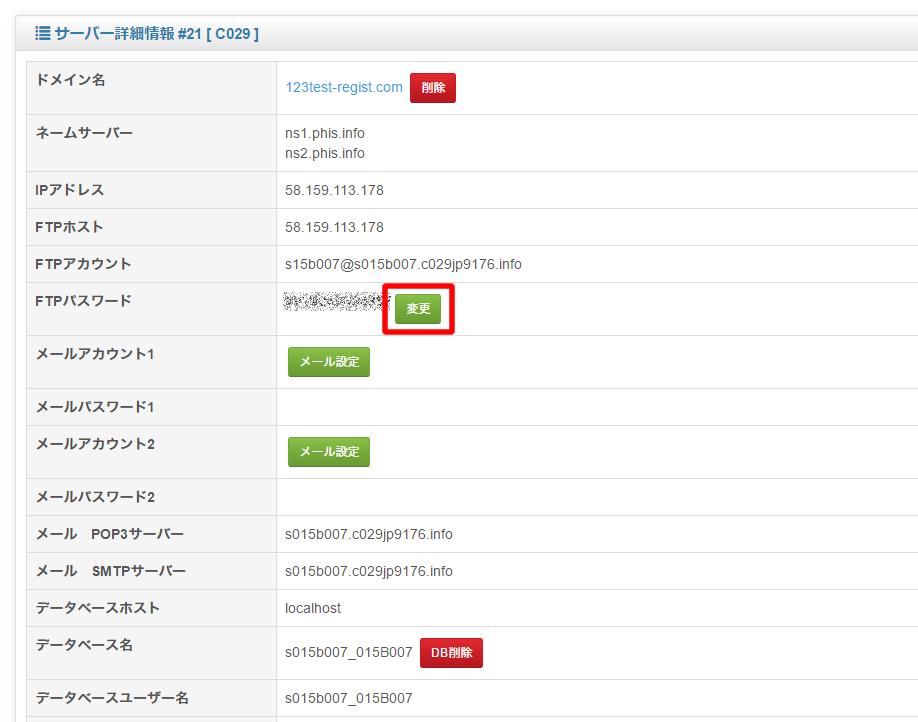Click the FTPホスト address value
Screen dimensions: 918x722
[x=334, y=227]
